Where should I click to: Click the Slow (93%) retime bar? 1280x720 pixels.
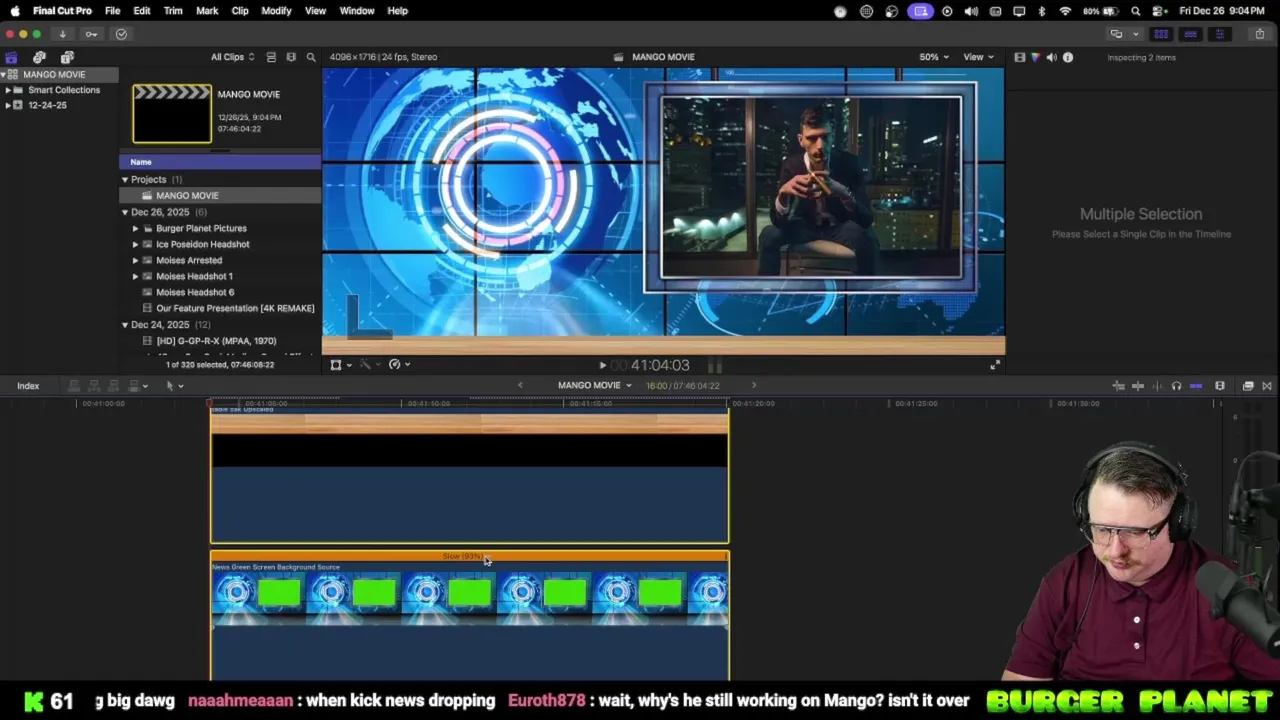469,556
